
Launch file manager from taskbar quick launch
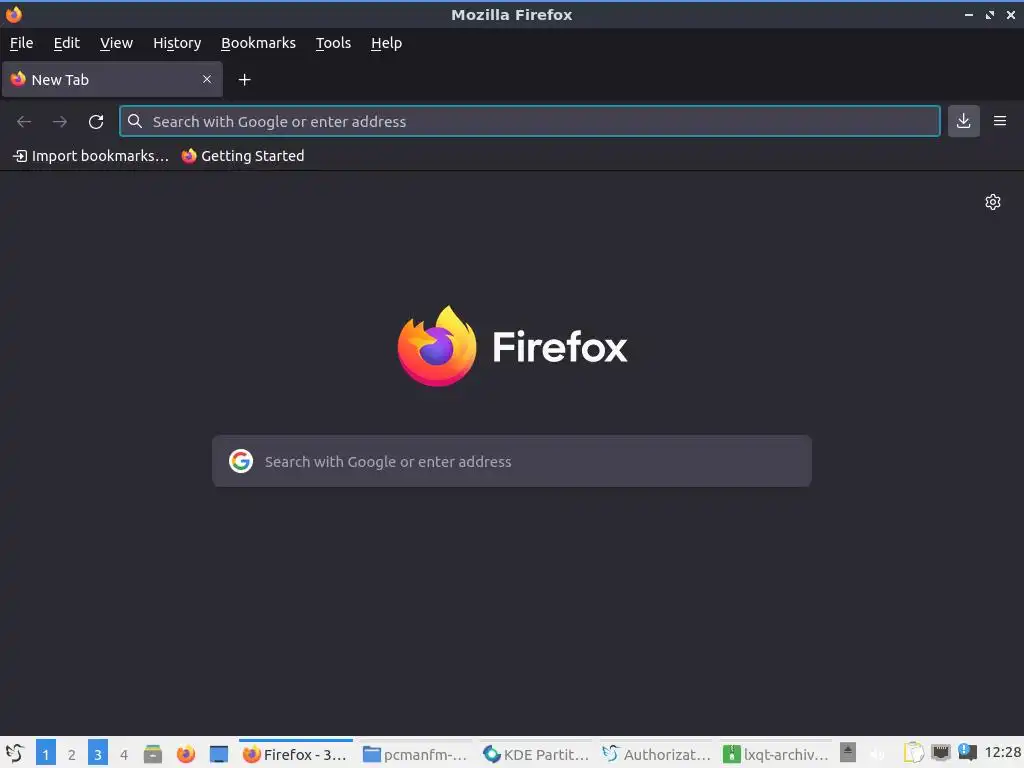tap(153, 754)
